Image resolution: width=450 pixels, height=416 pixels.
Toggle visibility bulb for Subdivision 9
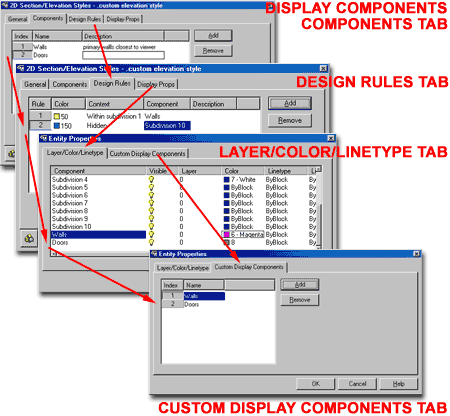151,219
